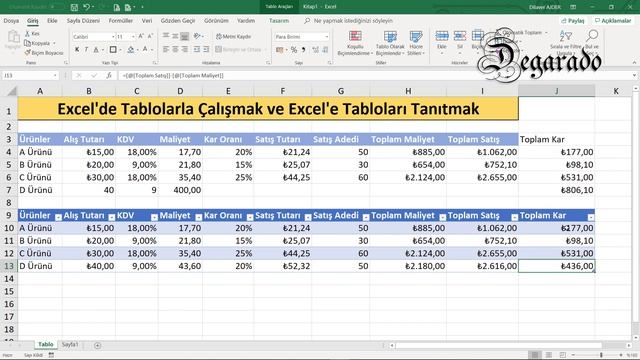Open the Ürünler filter dropdown in row 9
The image size is (640, 360).
pos(58,218)
